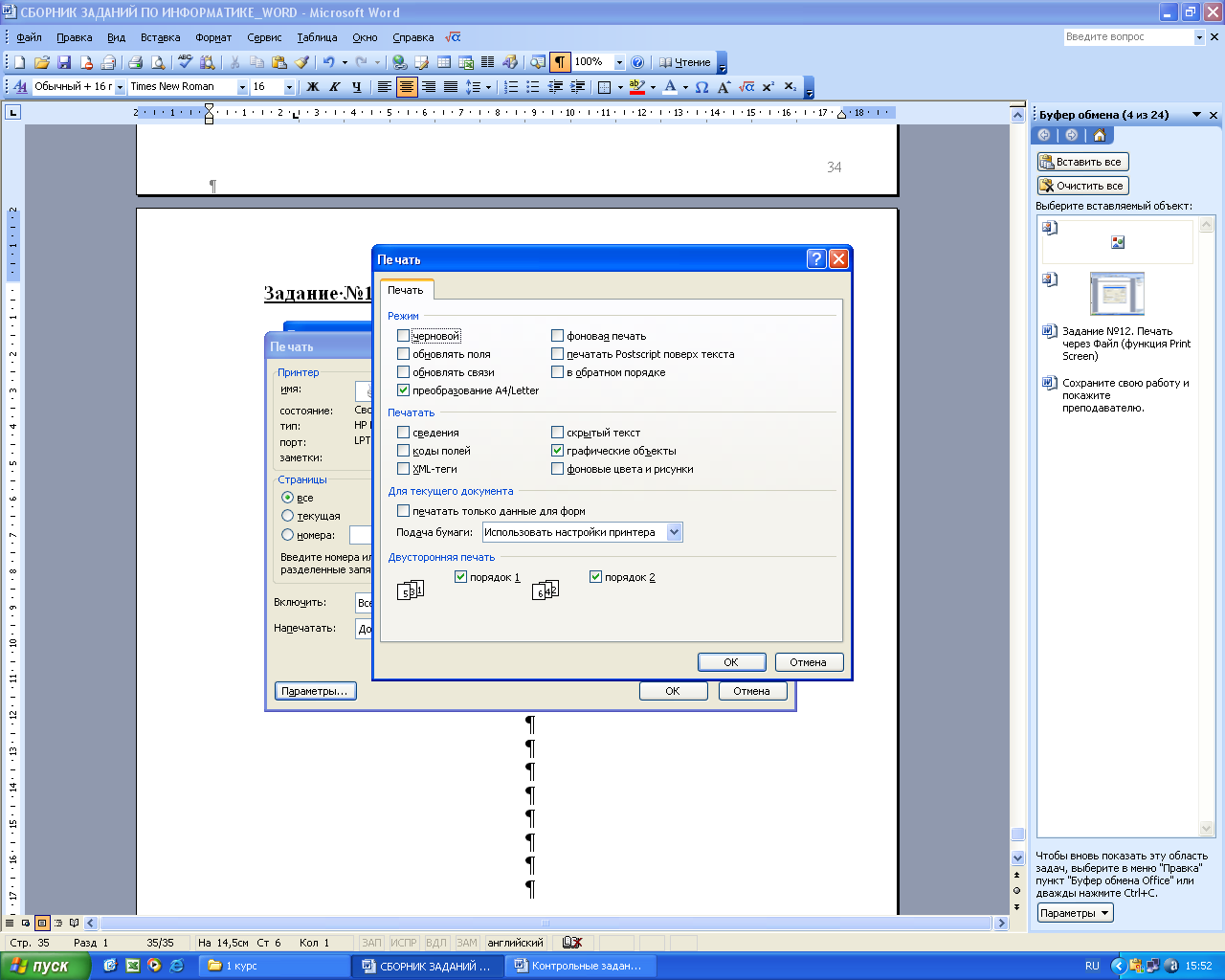Undo the last action
1225x980 pixels.
[x=328, y=62]
